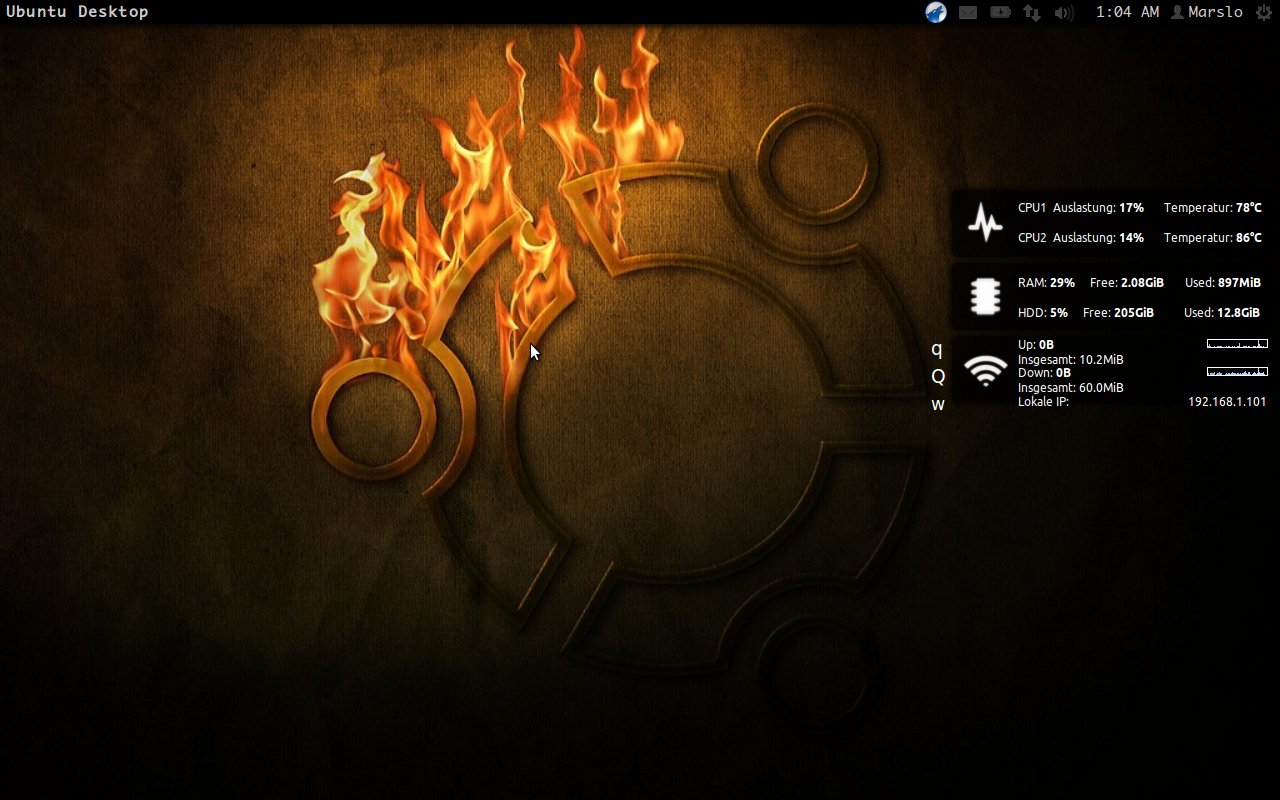Viewport: 1280px width, 800px height.
Task: Click CPU2 Auslastung 14% reading
Action: click(x=1081, y=238)
